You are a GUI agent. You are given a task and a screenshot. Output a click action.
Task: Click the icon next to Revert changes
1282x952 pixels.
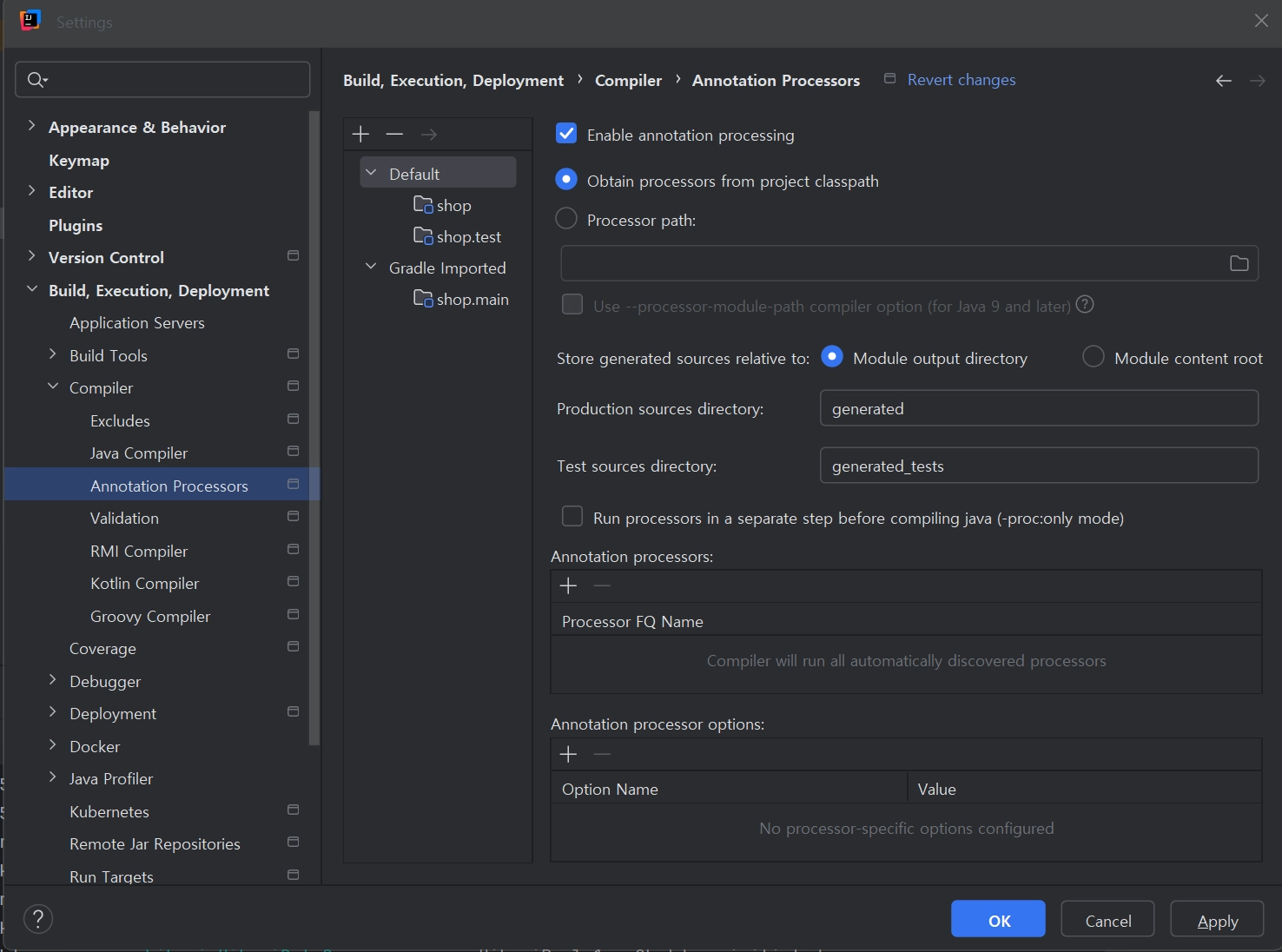pos(889,79)
